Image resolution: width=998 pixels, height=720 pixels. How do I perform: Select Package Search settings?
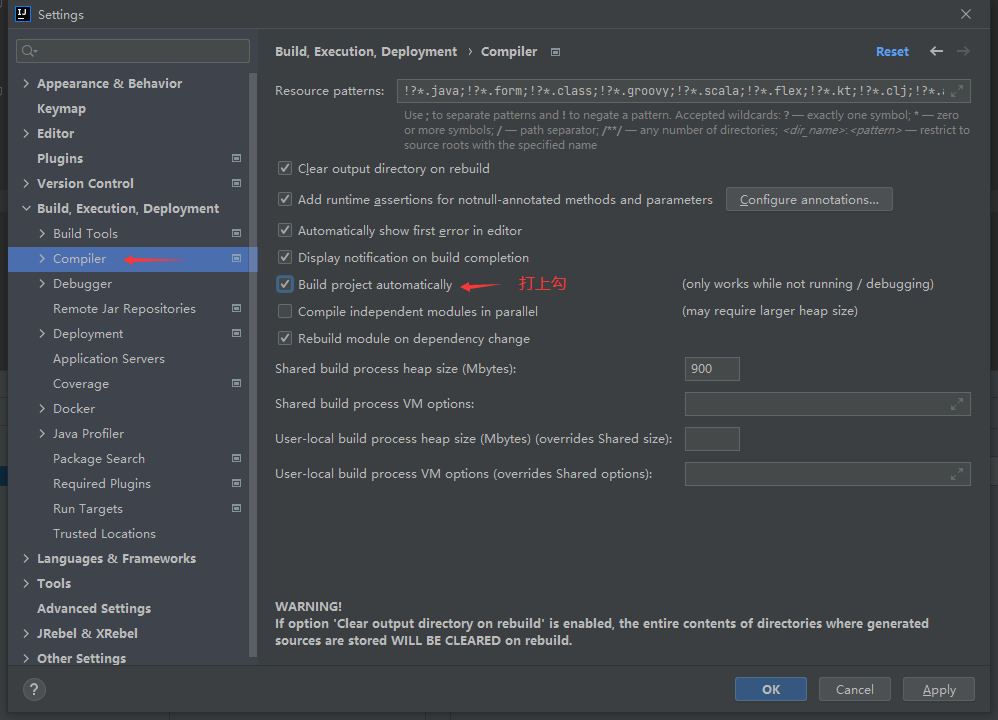click(x=99, y=458)
